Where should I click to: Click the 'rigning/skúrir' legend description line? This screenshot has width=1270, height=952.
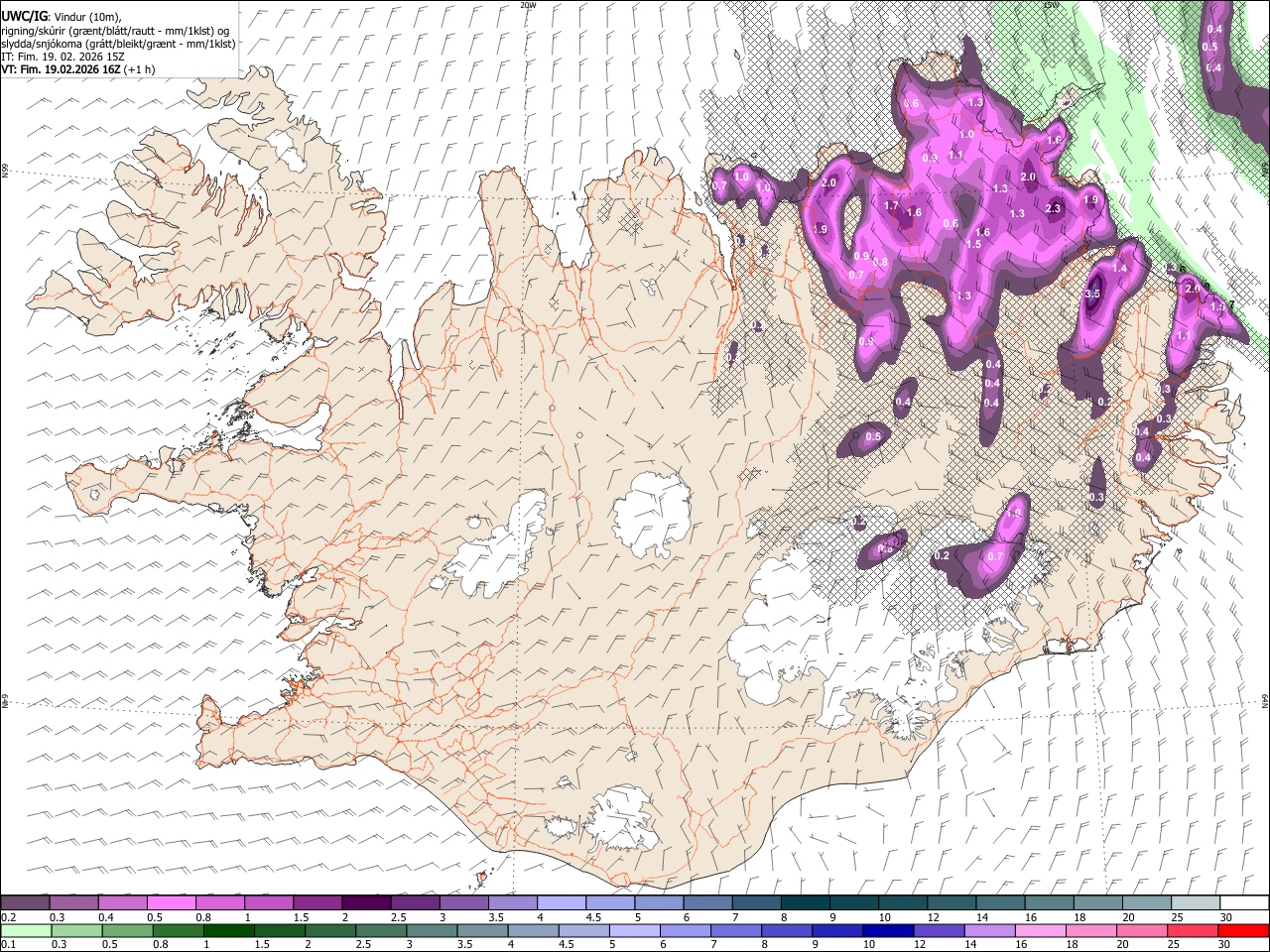pyautogui.click(x=115, y=31)
